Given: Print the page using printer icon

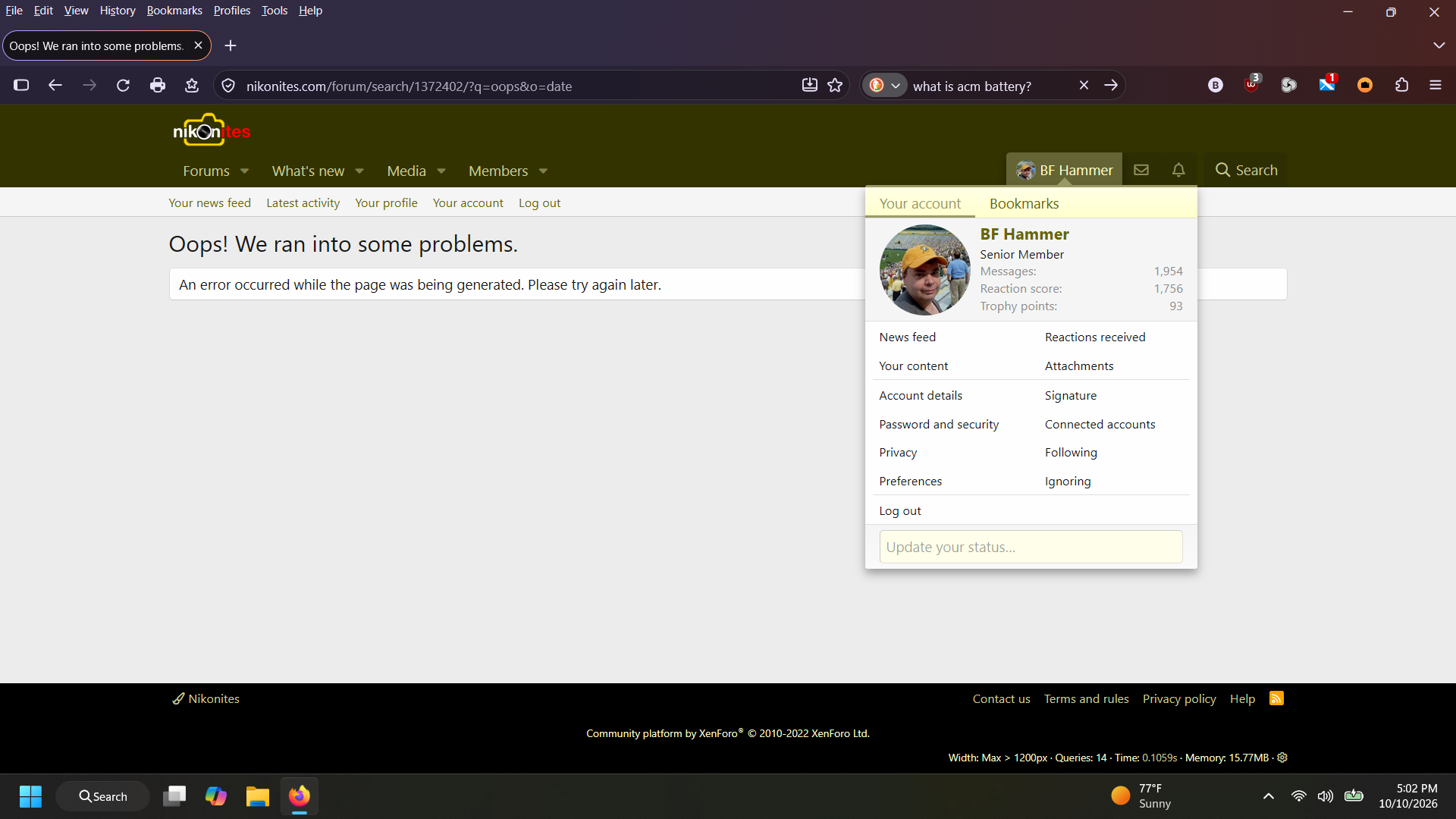Looking at the screenshot, I should pos(158,86).
